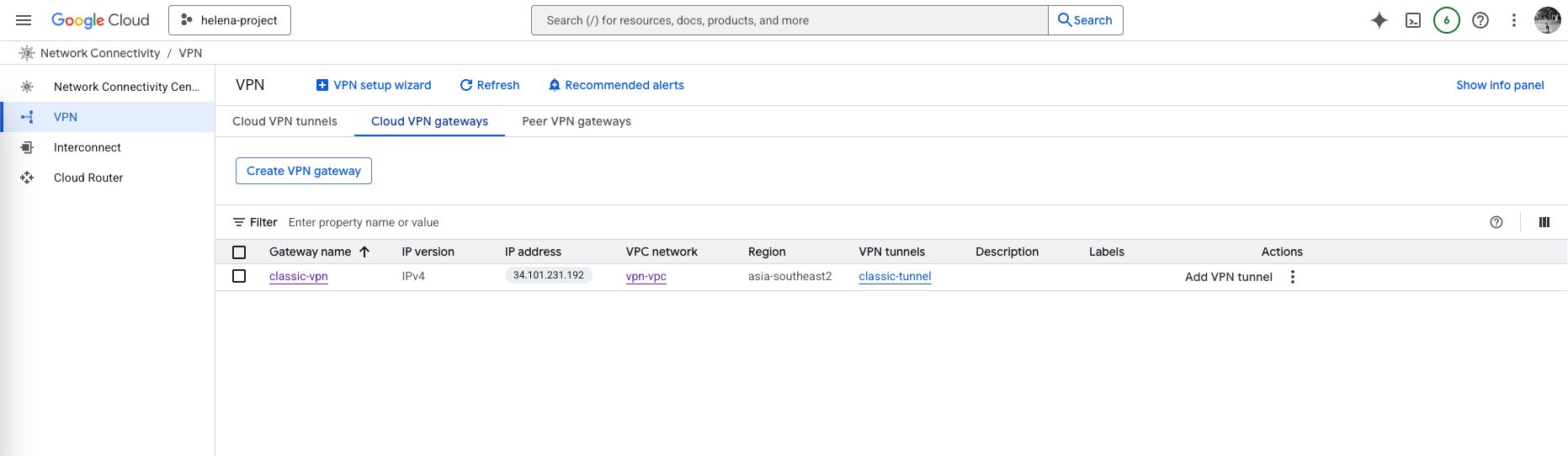1568x456 pixels.
Task: Click the filter help icon
Action: [x=1496, y=222]
